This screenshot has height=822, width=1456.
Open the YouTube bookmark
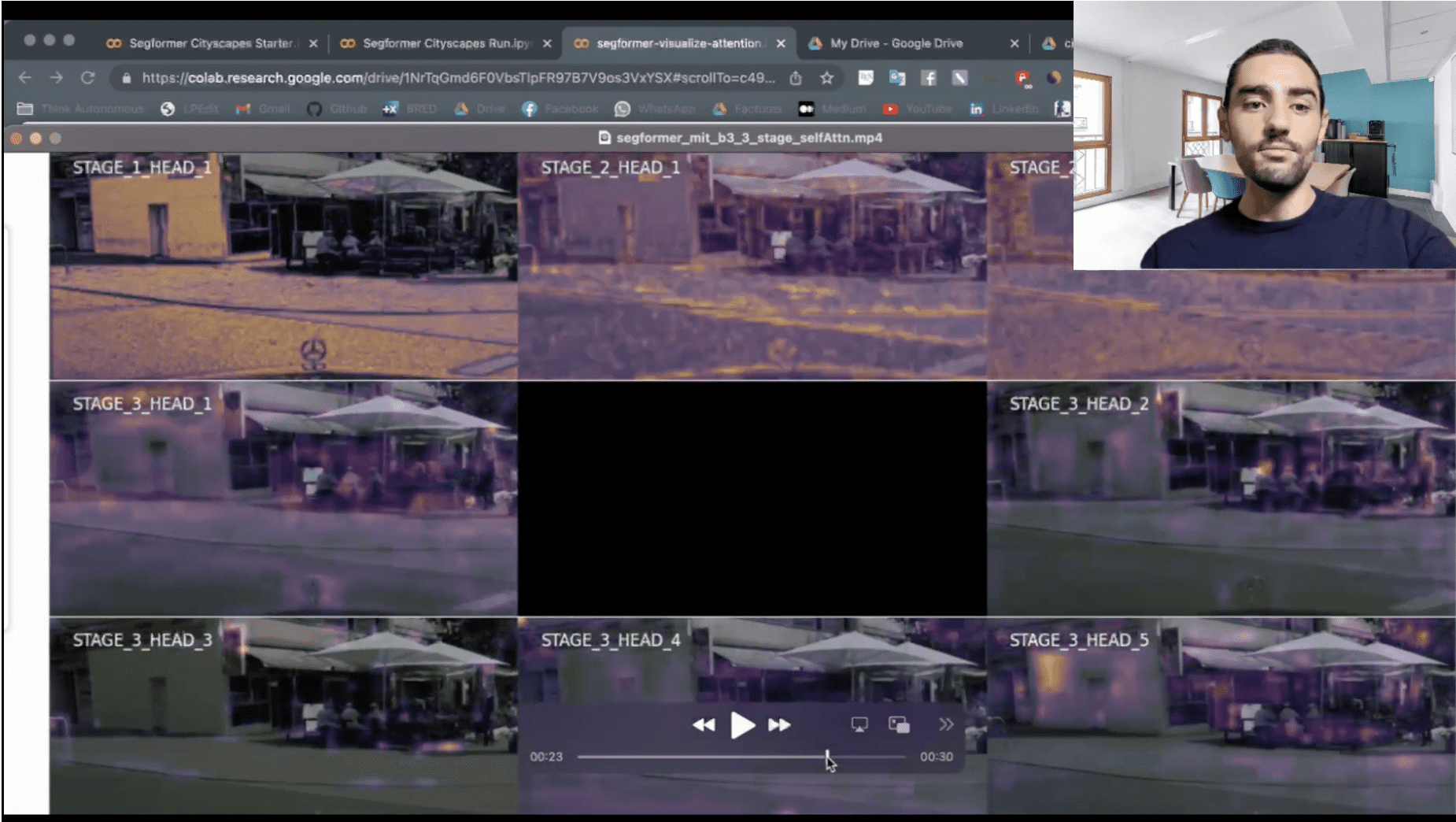tap(917, 109)
